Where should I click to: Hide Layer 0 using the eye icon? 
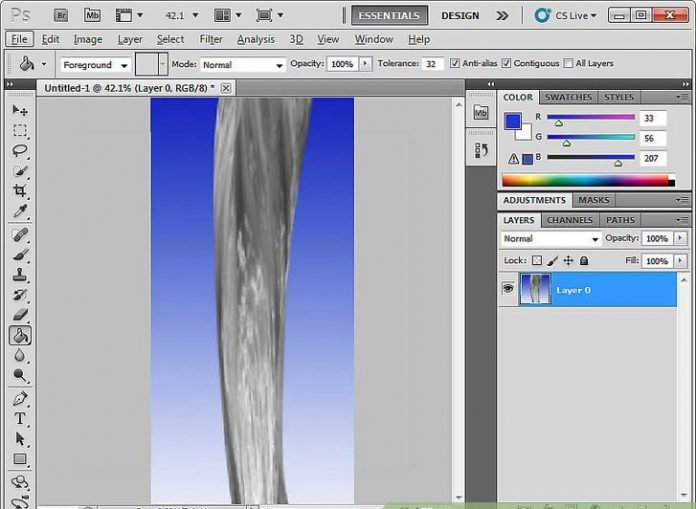click(x=508, y=289)
